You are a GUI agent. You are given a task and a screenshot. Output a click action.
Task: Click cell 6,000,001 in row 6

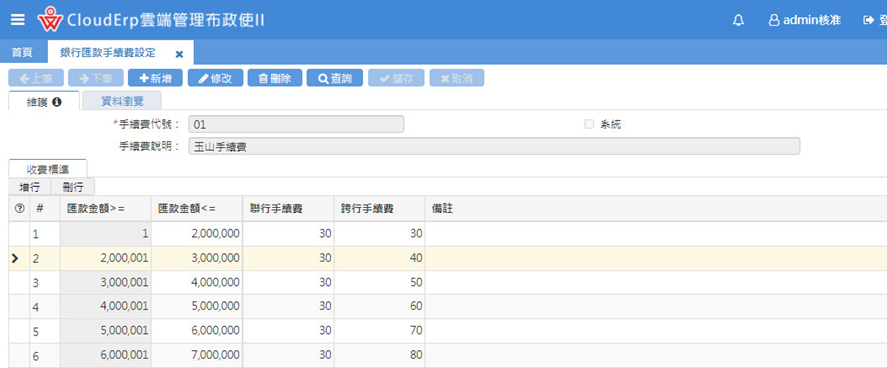(105, 355)
